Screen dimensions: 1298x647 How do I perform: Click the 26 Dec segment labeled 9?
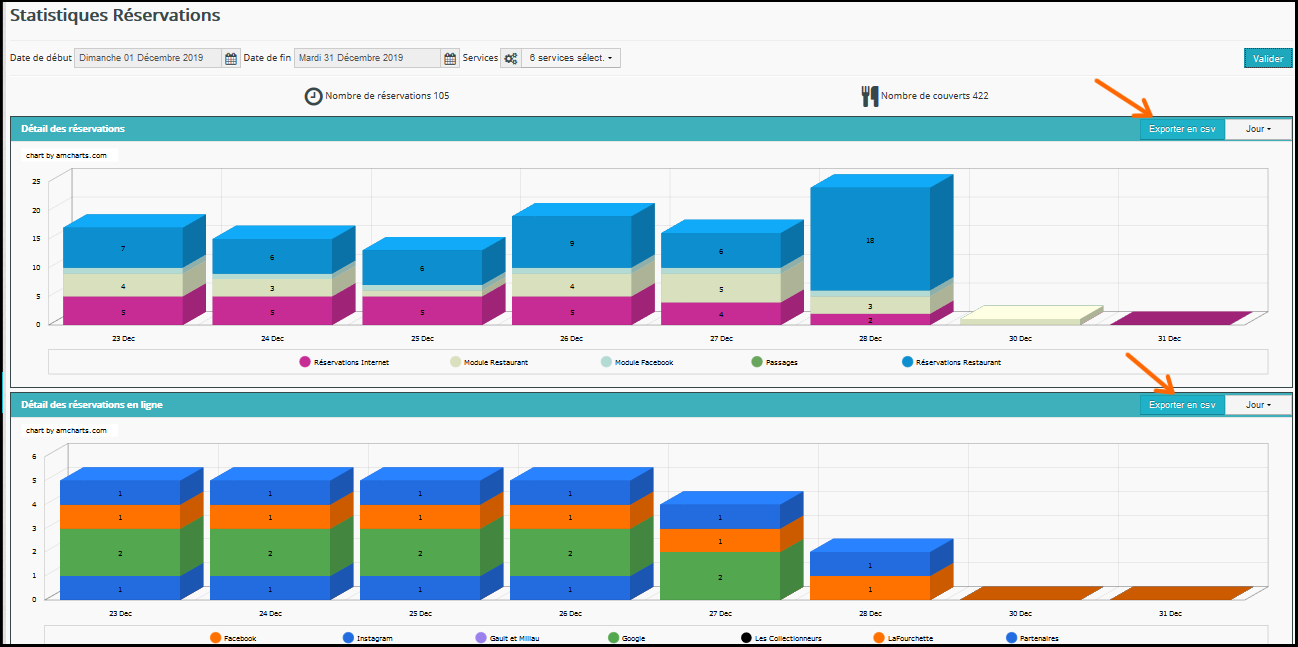coord(571,242)
